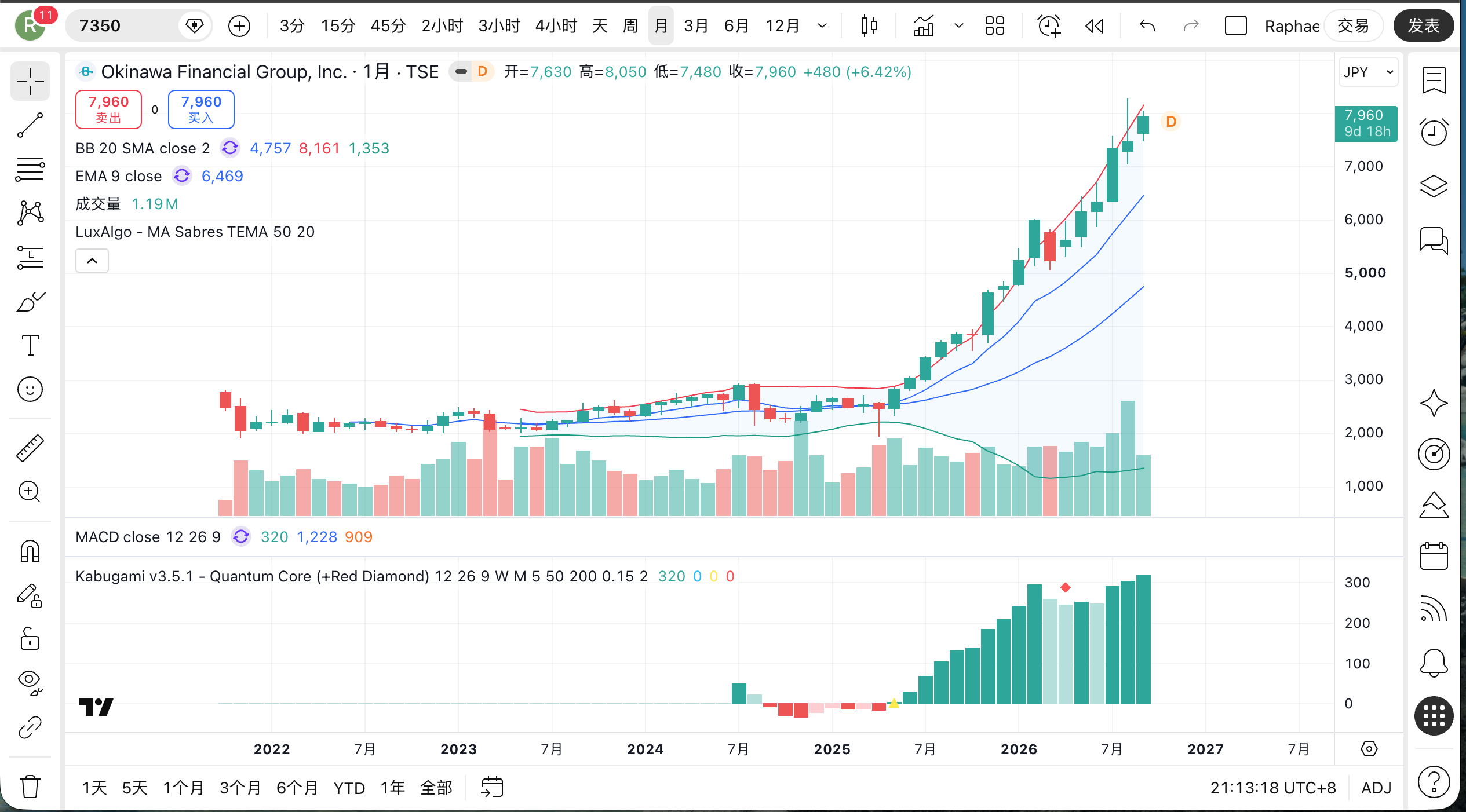Start bar replay mode
This screenshot has height=812, width=1466.
(1093, 26)
